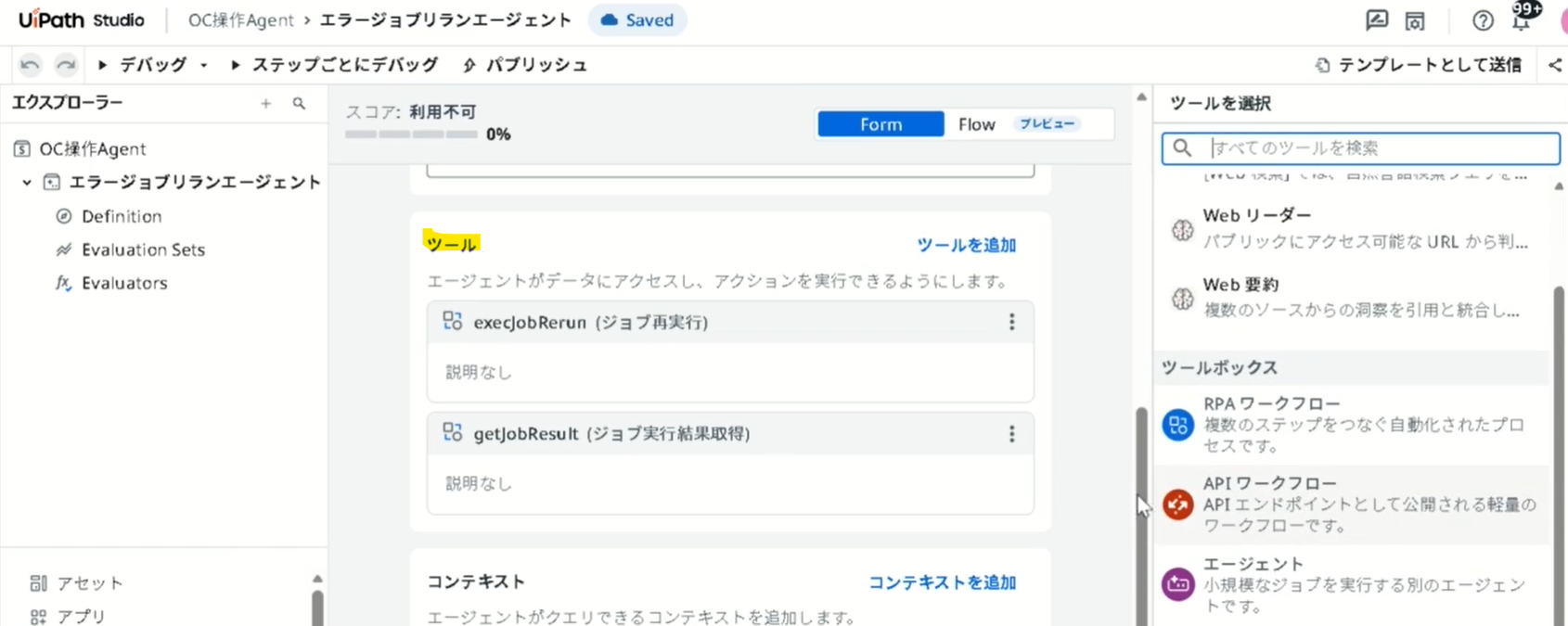The height and width of the screenshot is (626, 1568).
Task: Click execJobRerun workflow icon
Action: pyautogui.click(x=453, y=321)
